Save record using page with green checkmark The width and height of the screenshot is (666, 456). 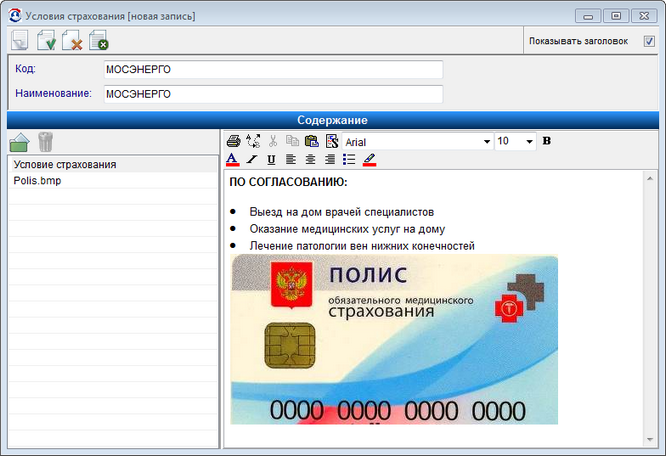46,40
